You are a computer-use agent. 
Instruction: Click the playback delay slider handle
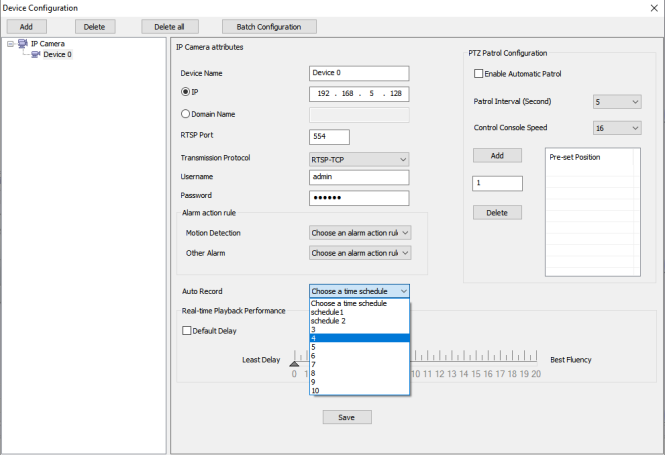(x=294, y=363)
